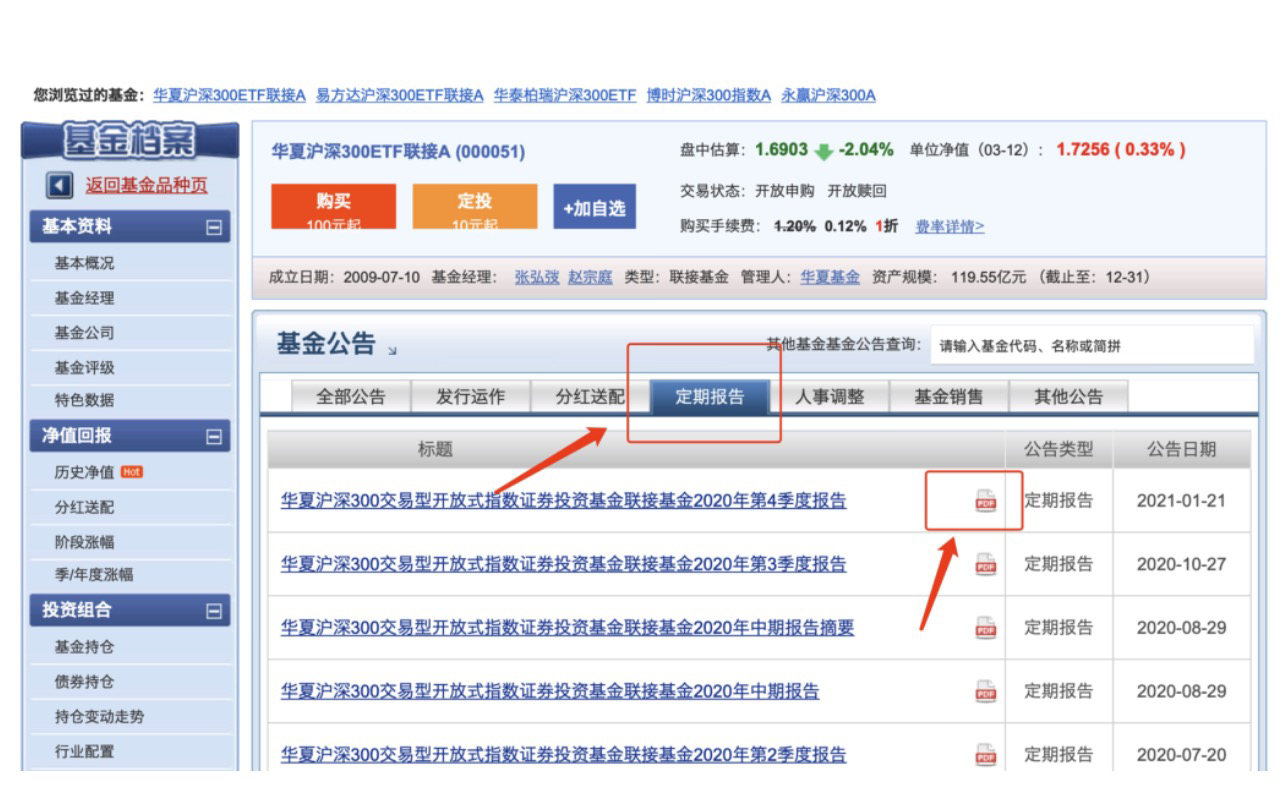Add fund with the +加自选 button

pyautogui.click(x=594, y=208)
